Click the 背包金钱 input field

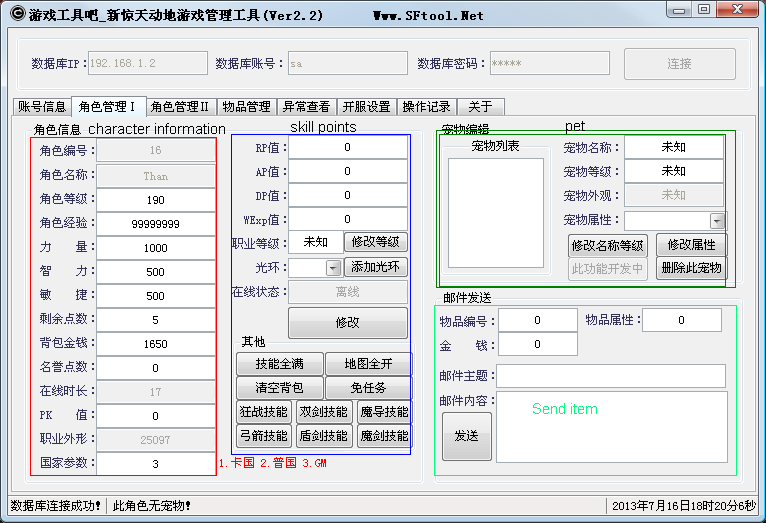[155, 344]
